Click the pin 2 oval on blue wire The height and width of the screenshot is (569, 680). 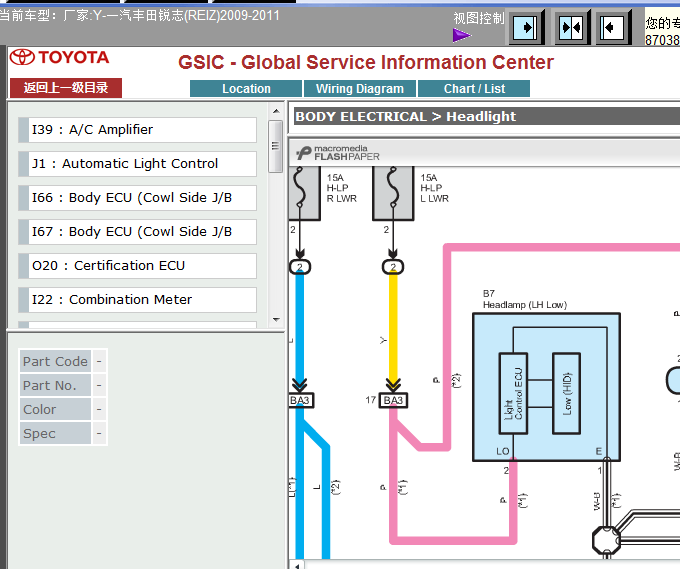(300, 267)
